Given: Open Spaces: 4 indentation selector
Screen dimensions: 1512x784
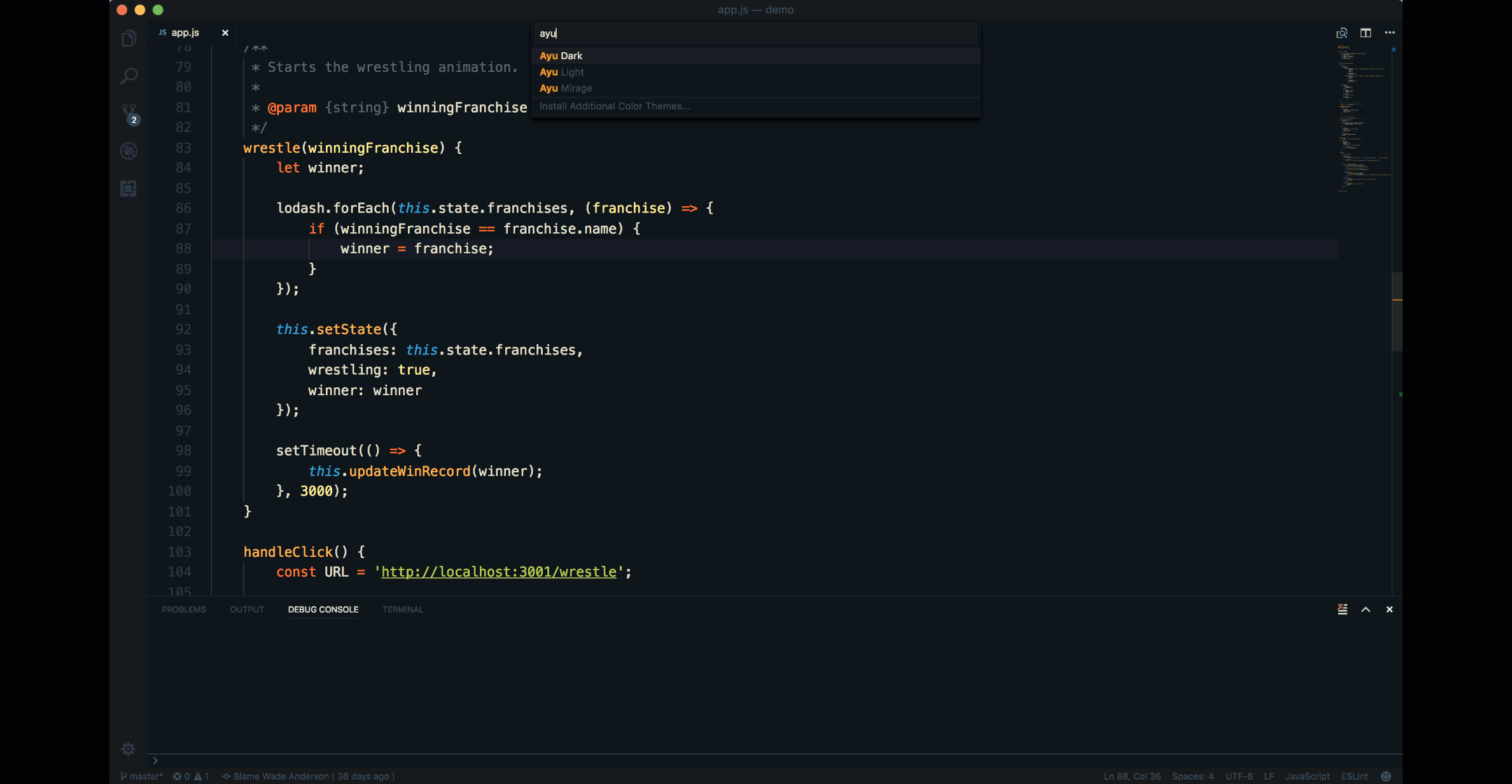Looking at the screenshot, I should 1193,776.
